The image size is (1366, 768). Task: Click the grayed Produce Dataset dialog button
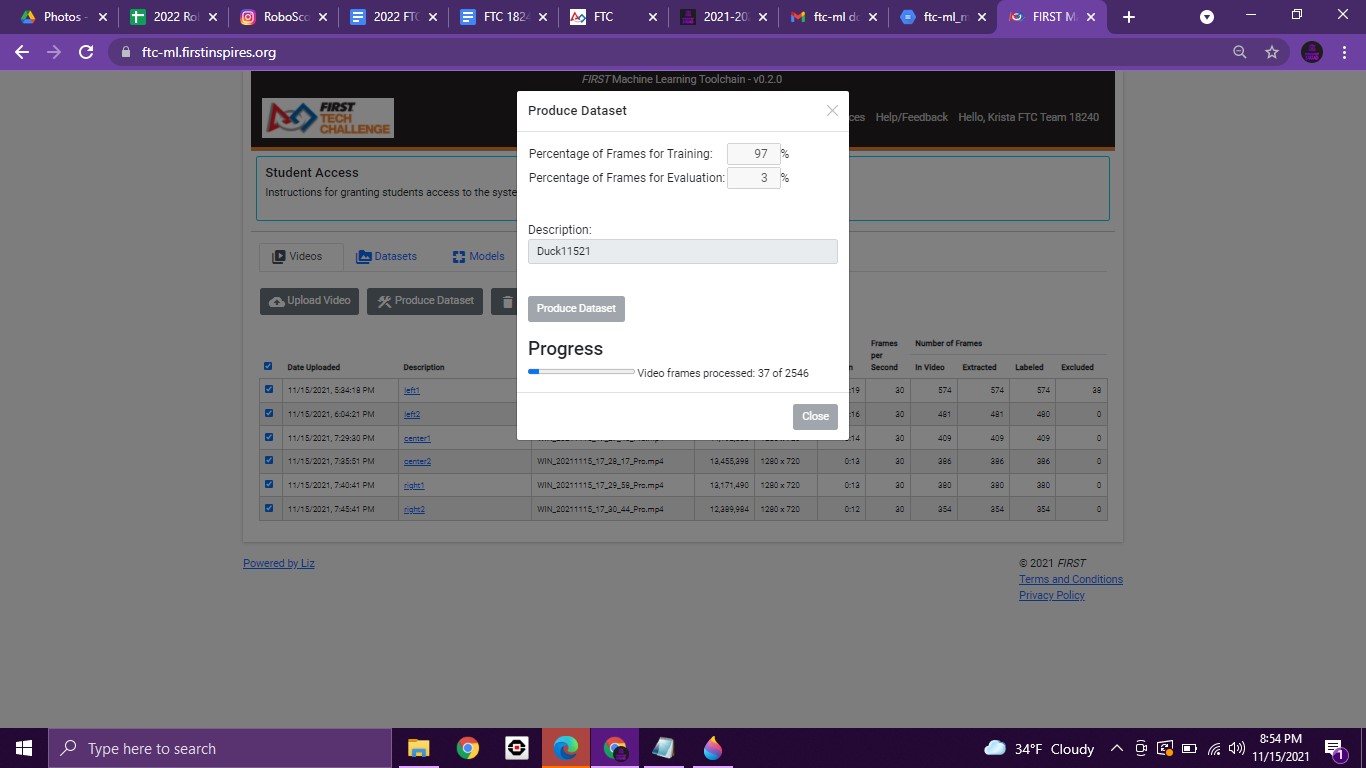pyautogui.click(x=576, y=309)
